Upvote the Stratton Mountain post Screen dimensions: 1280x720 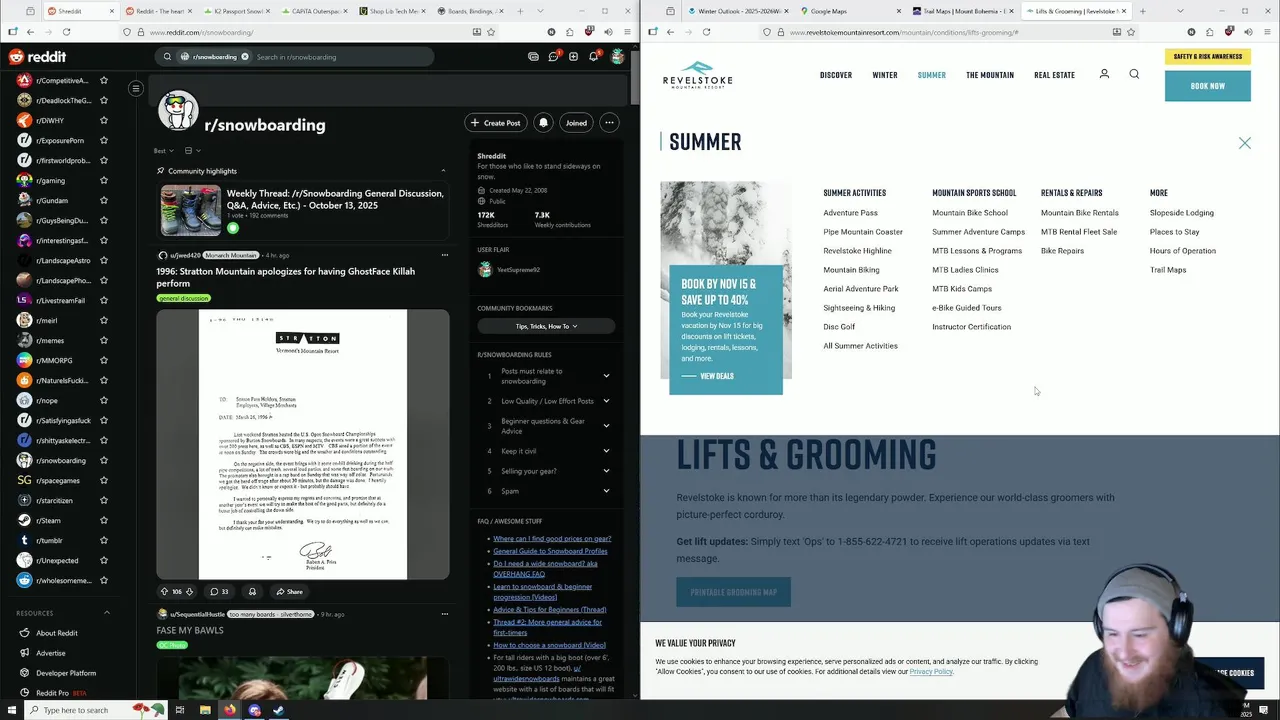[164, 591]
